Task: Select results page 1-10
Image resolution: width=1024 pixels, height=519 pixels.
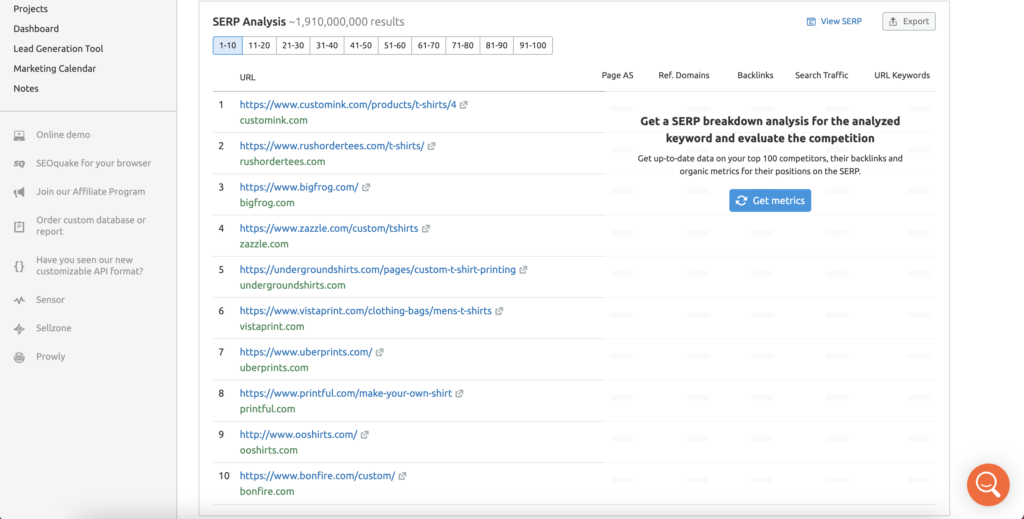Action: 228,46
